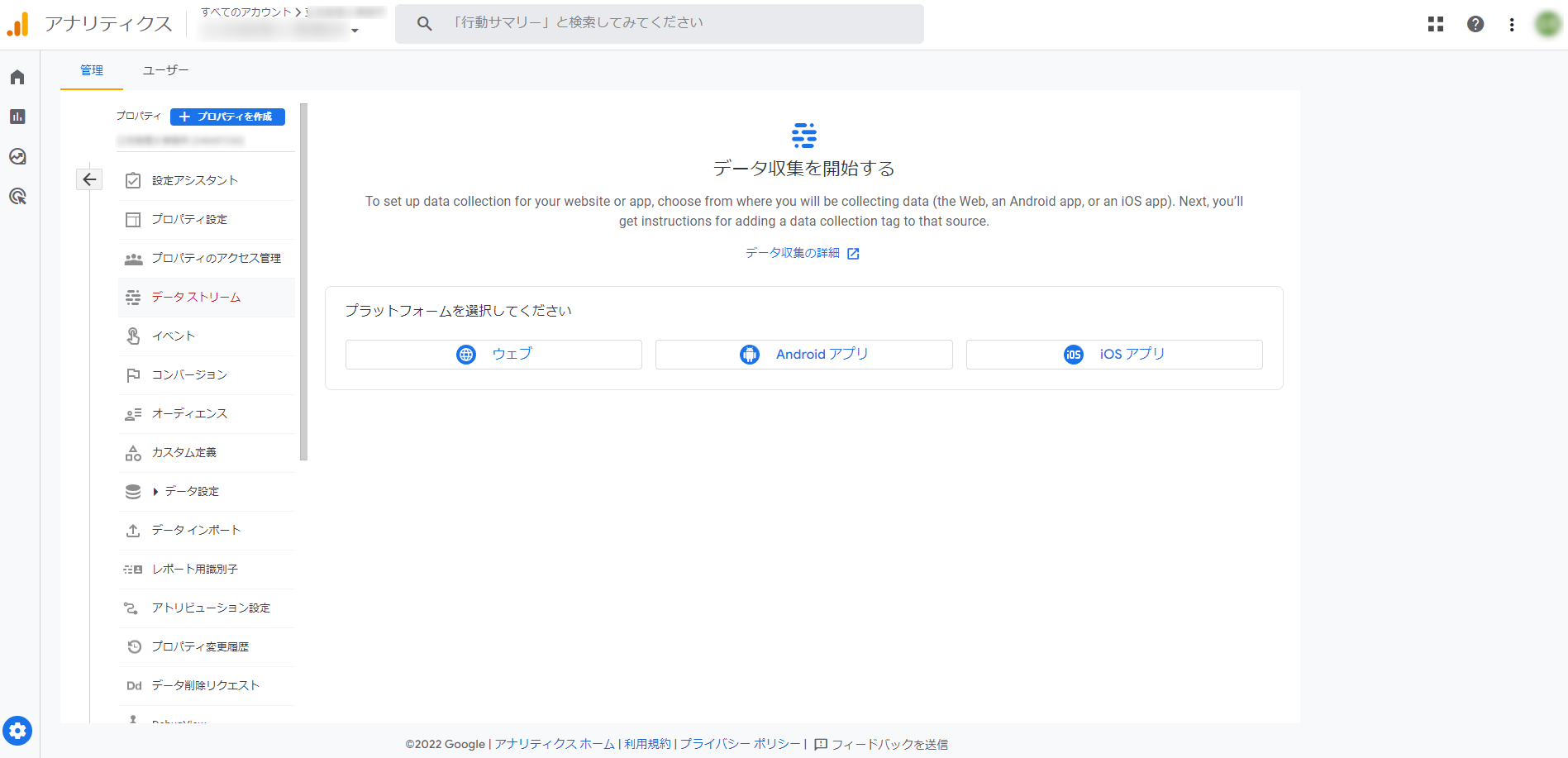
Task: Open the Explore icon in left rail
Action: coord(17,156)
